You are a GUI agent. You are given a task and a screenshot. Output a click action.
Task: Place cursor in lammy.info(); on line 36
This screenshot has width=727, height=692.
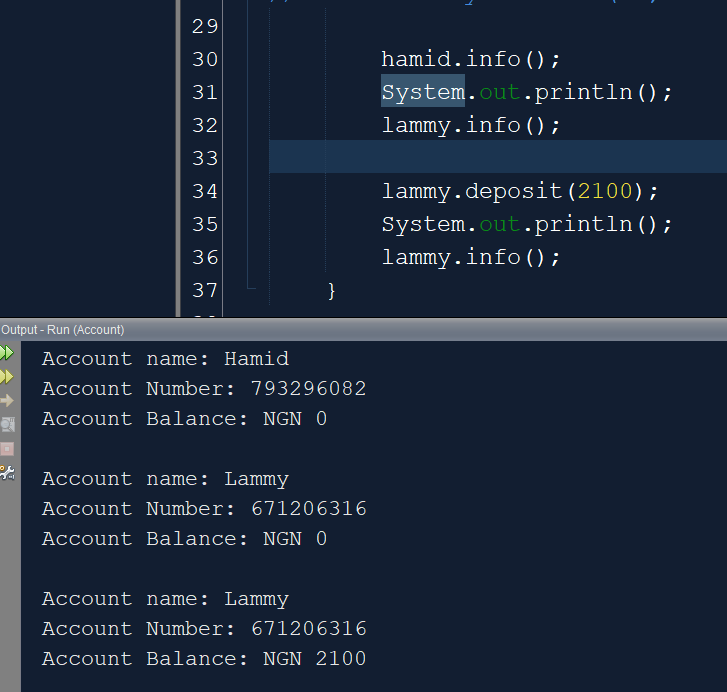pos(471,257)
